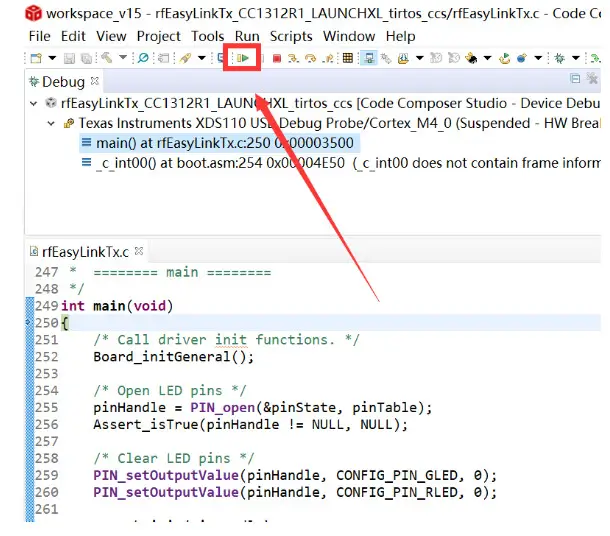Open the Project menu

pos(159,37)
